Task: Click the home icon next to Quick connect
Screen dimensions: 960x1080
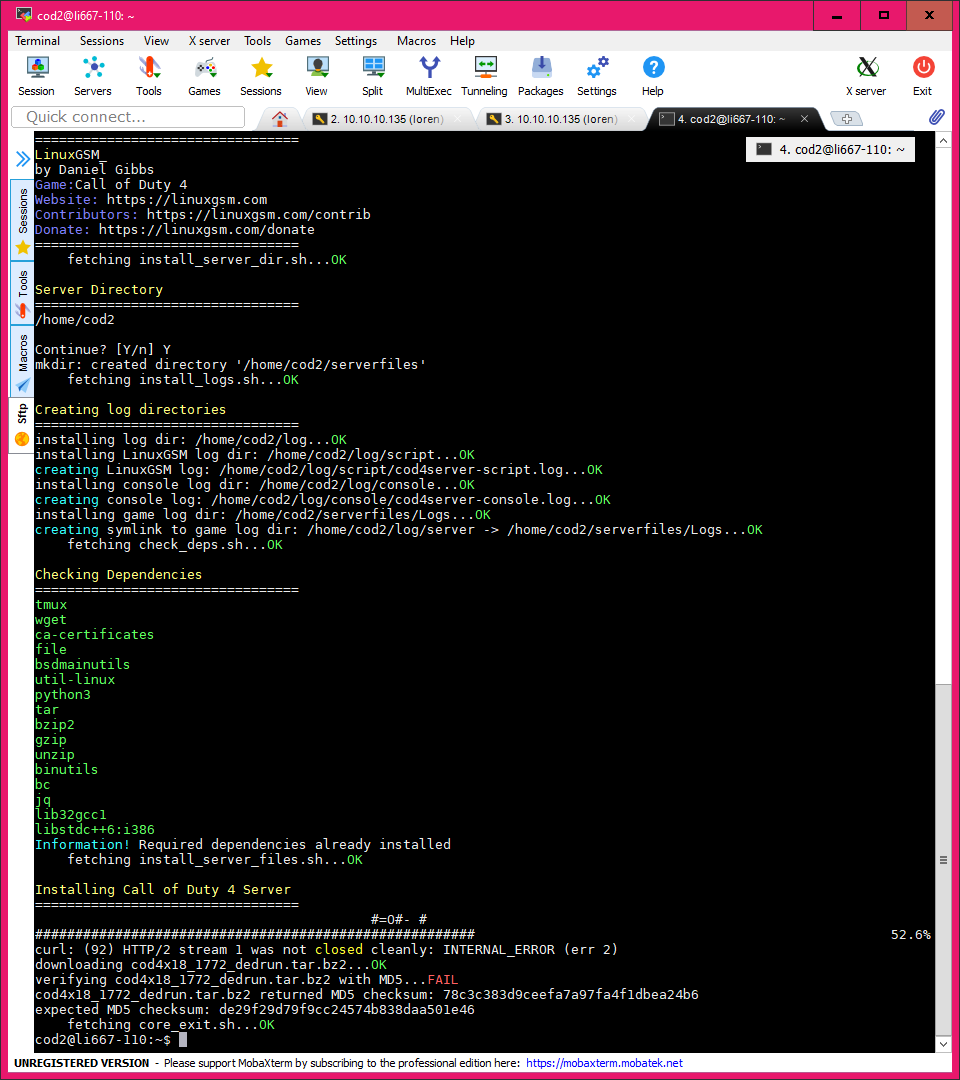Action: click(279, 117)
